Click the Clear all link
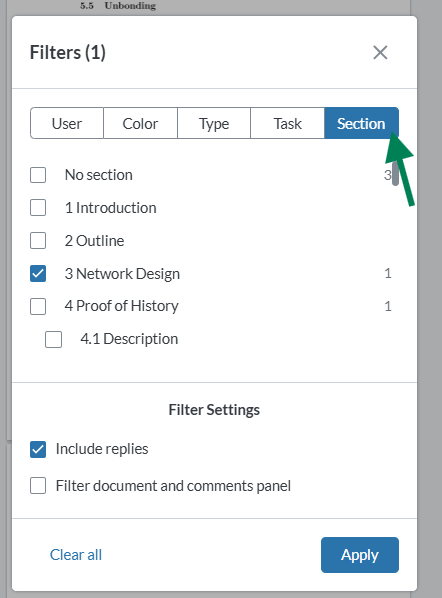Image resolution: width=442 pixels, height=598 pixels. 76,555
